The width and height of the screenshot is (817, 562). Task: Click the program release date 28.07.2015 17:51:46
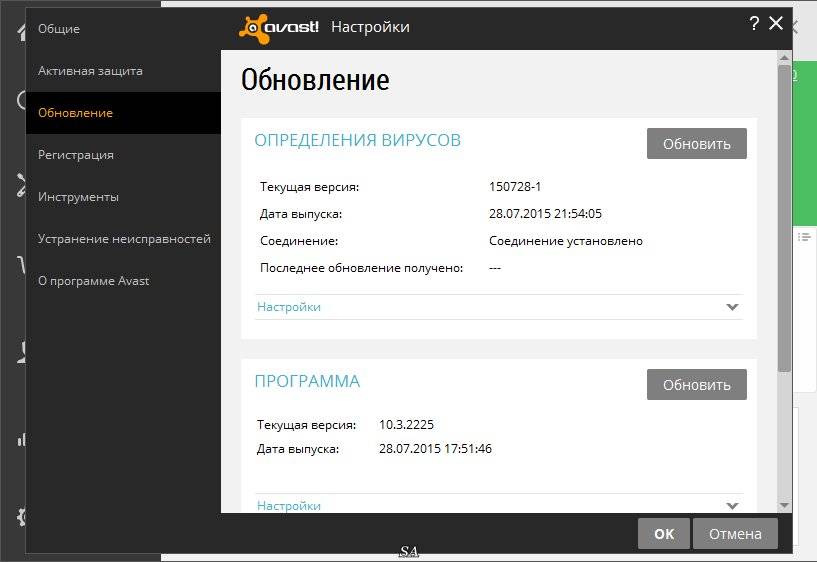click(x=435, y=449)
